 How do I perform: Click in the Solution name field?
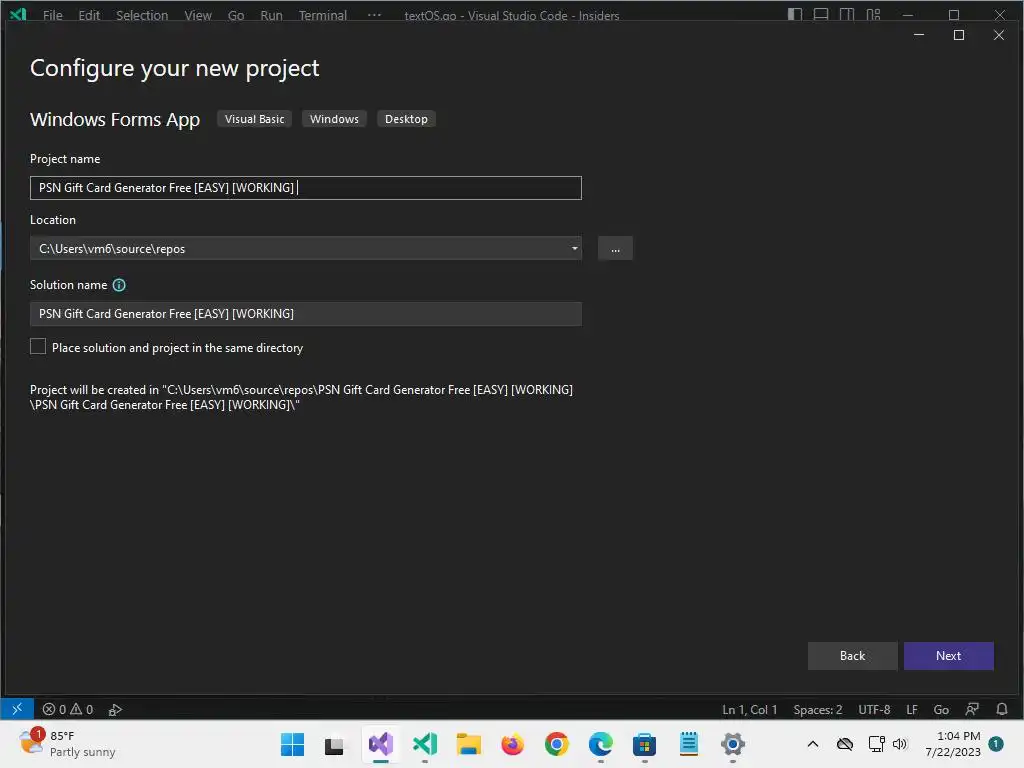[x=306, y=314]
